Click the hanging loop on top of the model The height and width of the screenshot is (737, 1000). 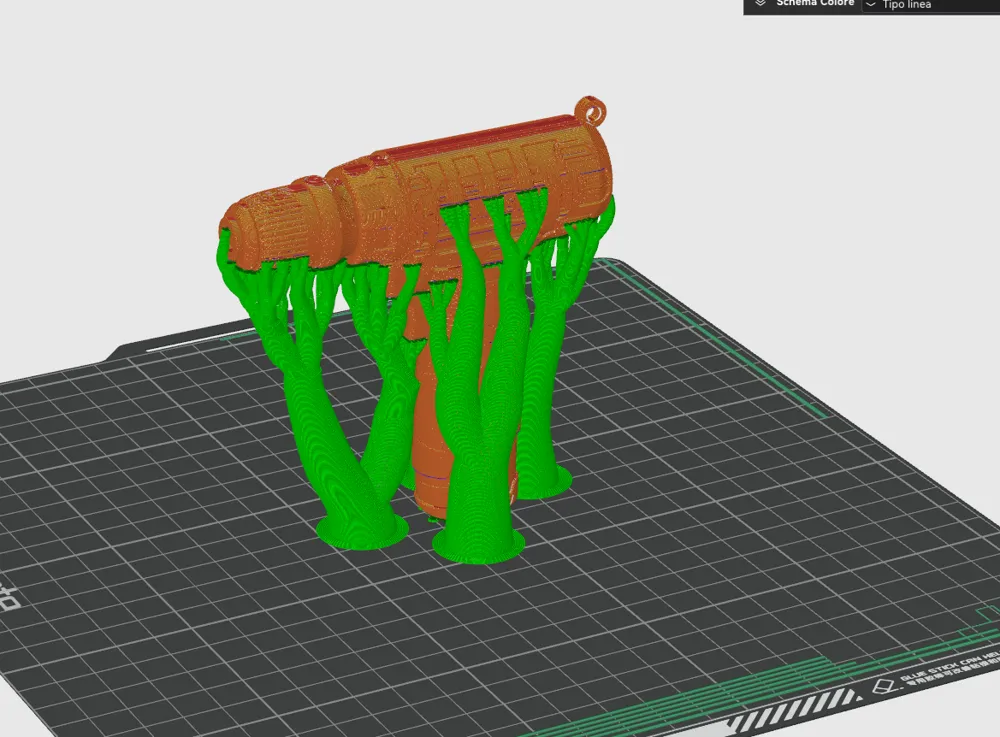click(x=591, y=104)
